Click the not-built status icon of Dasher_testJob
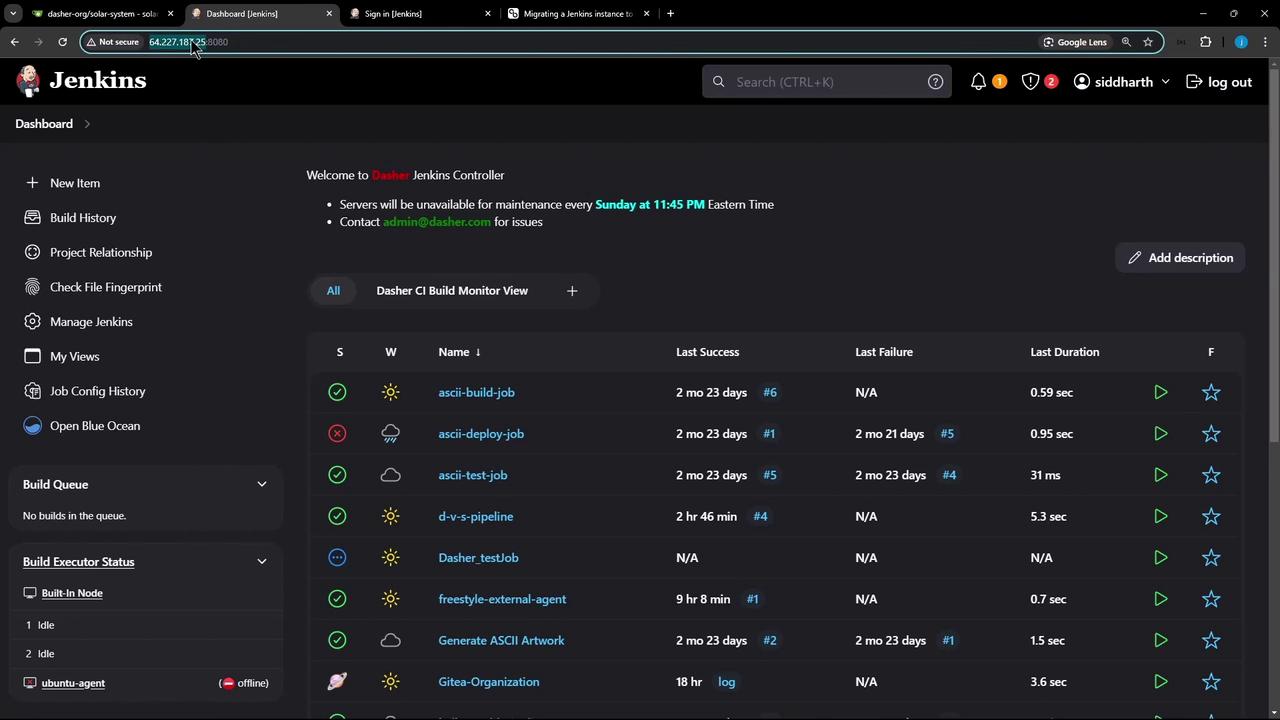This screenshot has height=720, width=1280. click(x=337, y=558)
